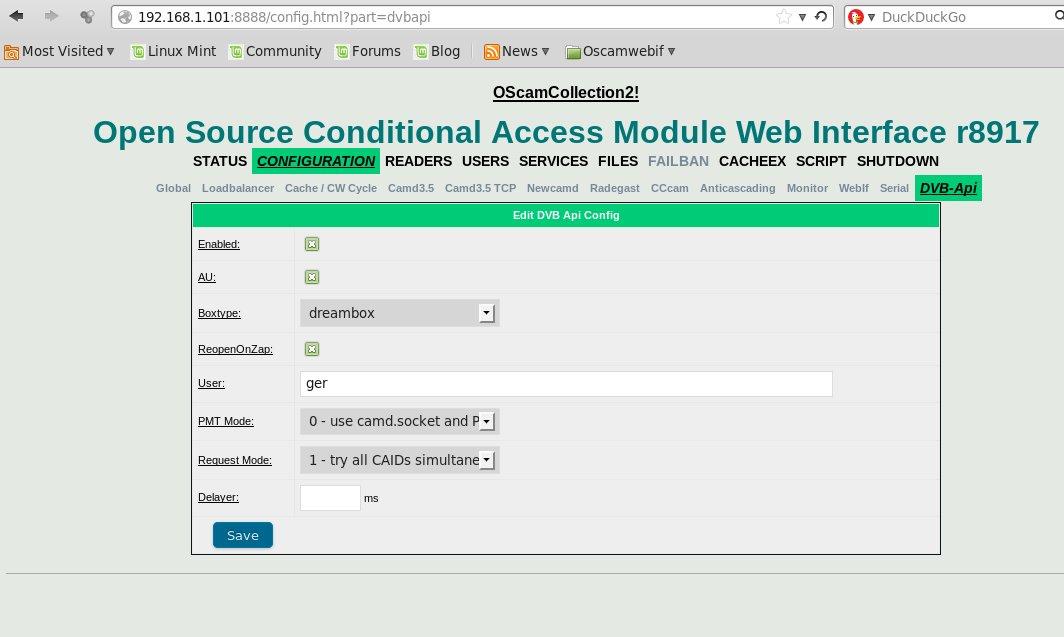
Task: Switch to the Monitor config tab
Action: point(807,189)
